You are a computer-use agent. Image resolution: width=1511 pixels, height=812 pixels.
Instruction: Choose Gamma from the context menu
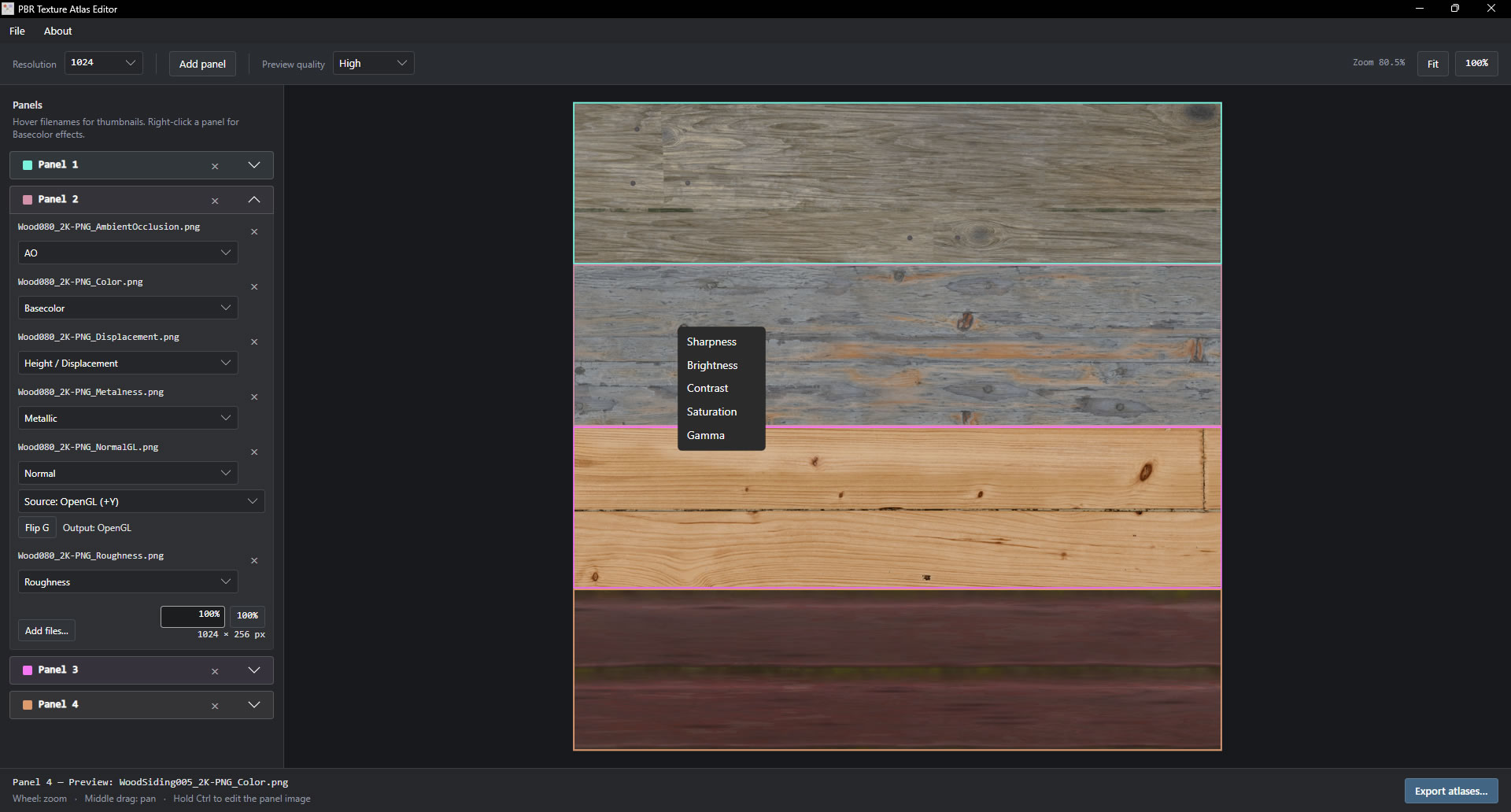coord(721,435)
